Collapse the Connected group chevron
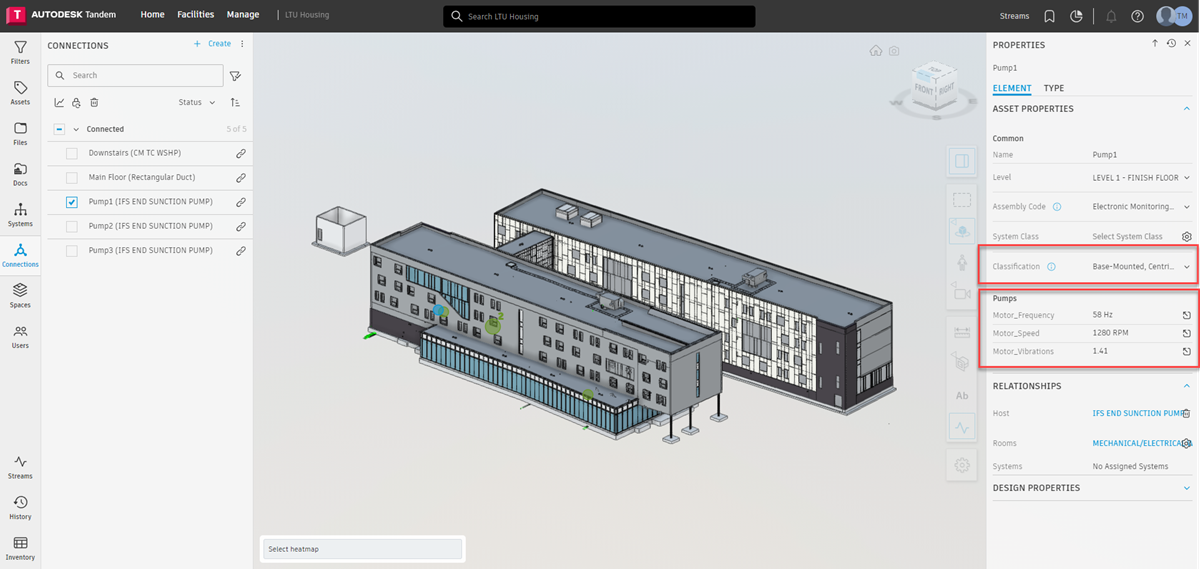Image resolution: width=1200 pixels, height=569 pixels. (x=76, y=129)
